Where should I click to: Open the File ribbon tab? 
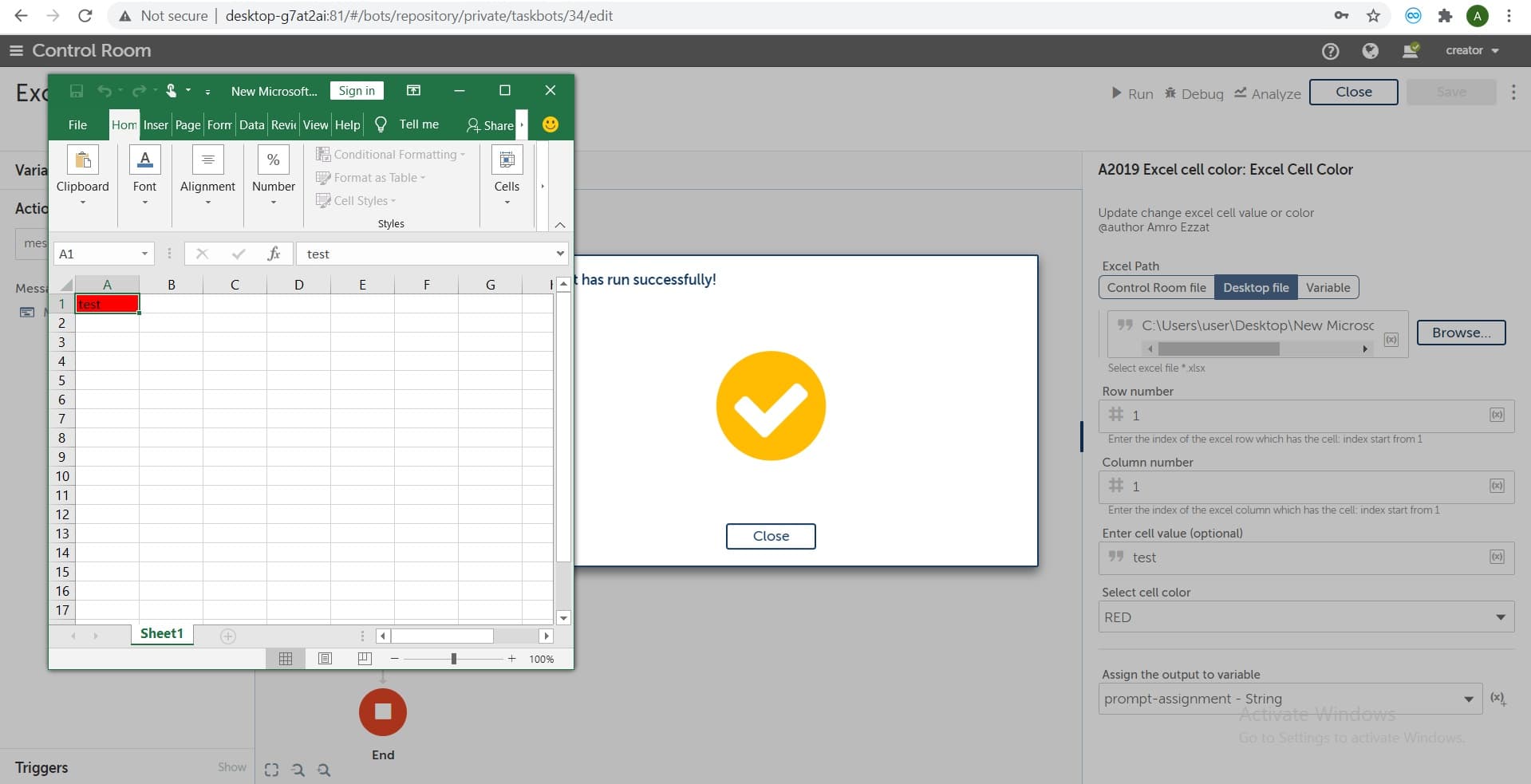point(77,125)
